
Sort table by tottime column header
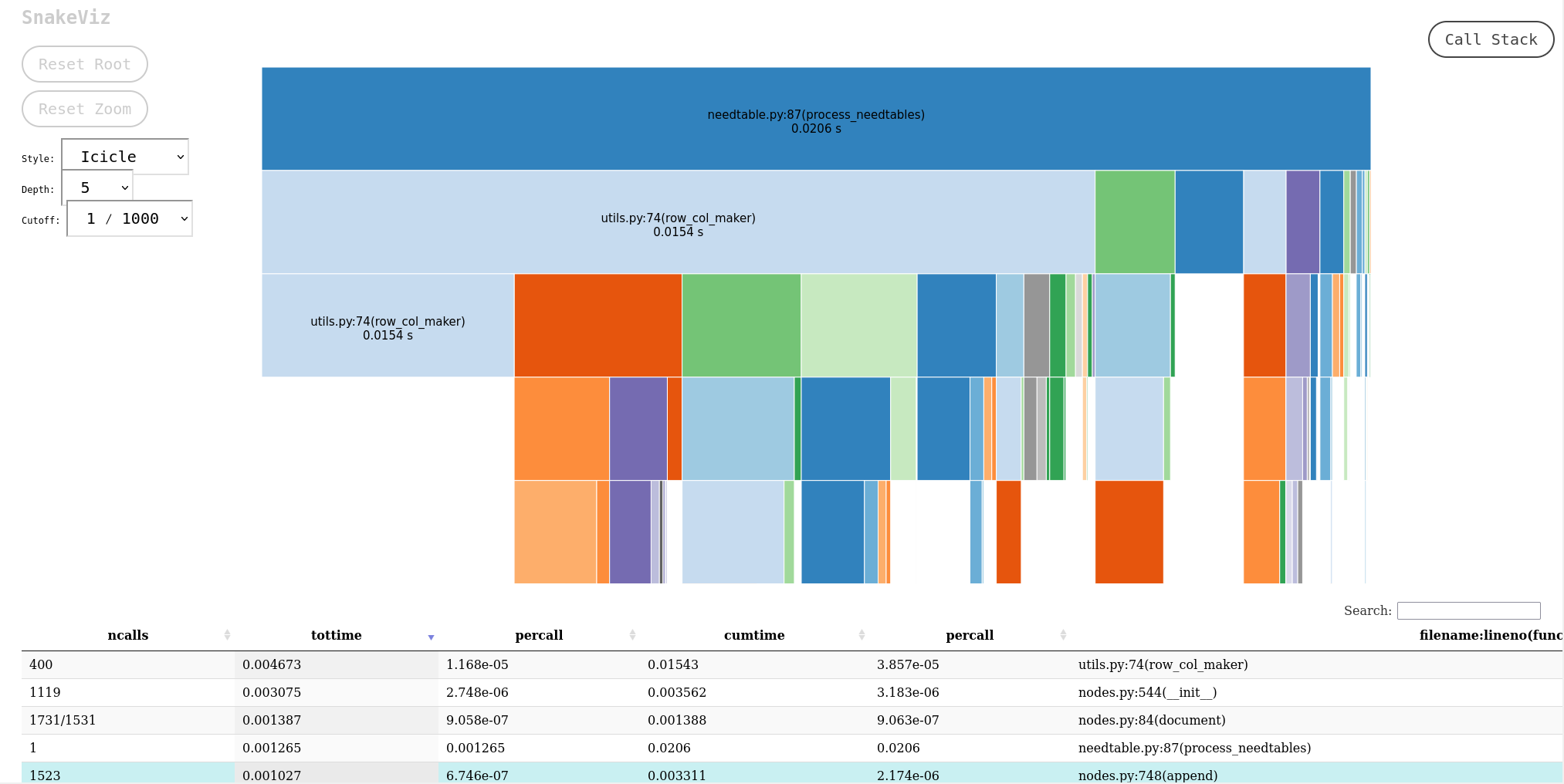tap(336, 635)
